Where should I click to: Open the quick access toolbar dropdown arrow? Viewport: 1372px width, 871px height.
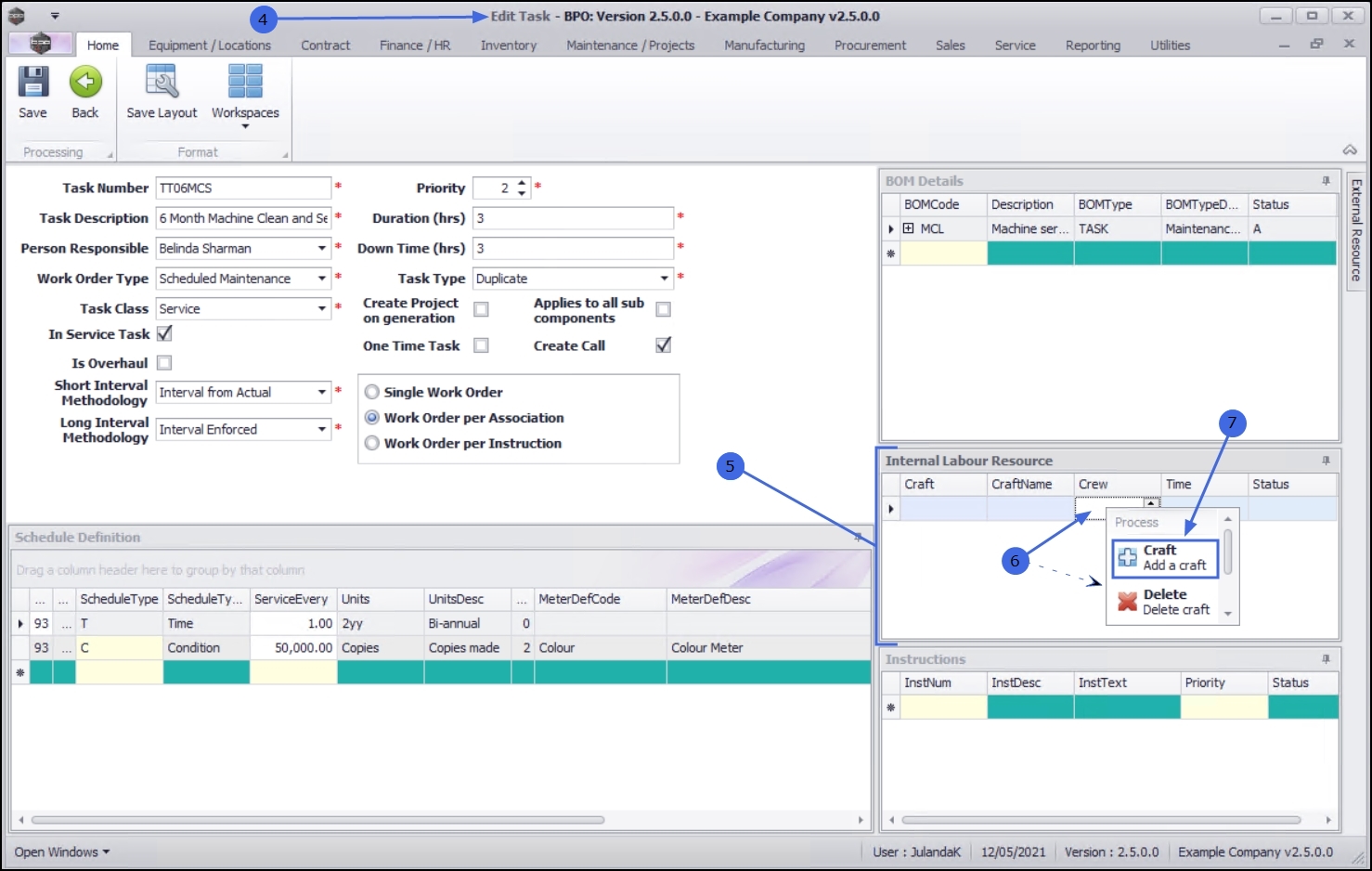click(55, 16)
